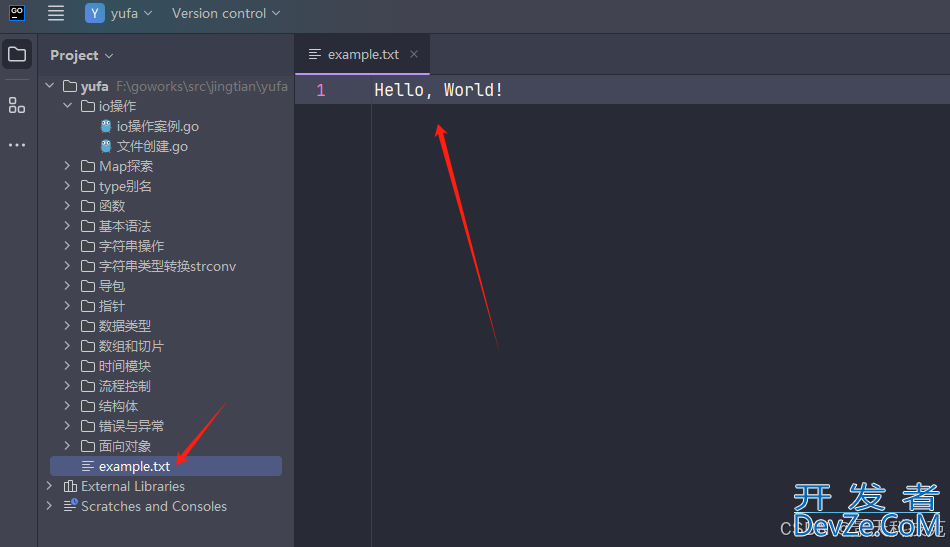Expand the 数组和切片 folder chevron
The width and height of the screenshot is (950, 547).
tap(67, 346)
